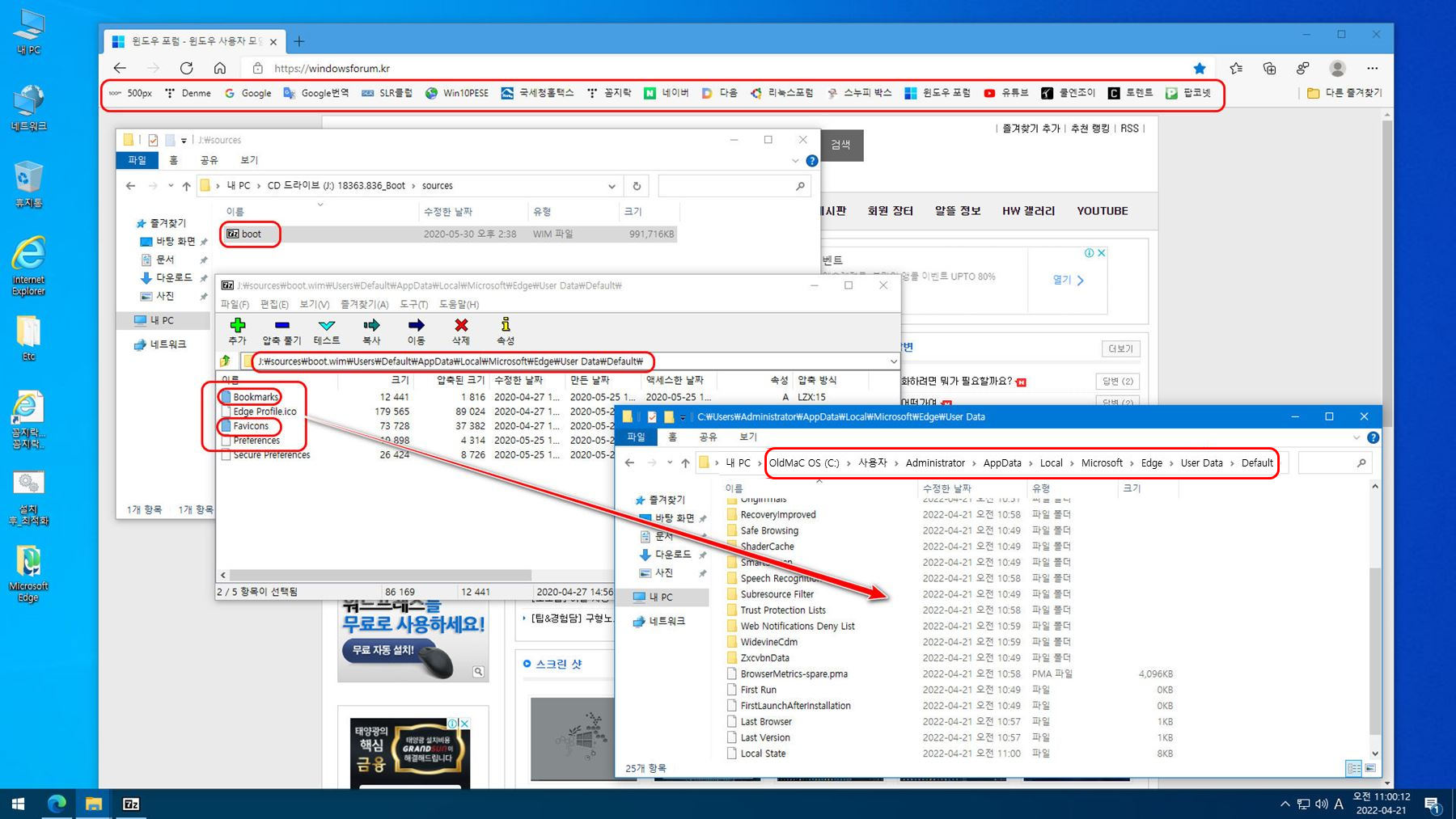Toggle the checkmark quick access icon in User Data title bar
This screenshot has height=819, width=1456.
tap(651, 417)
